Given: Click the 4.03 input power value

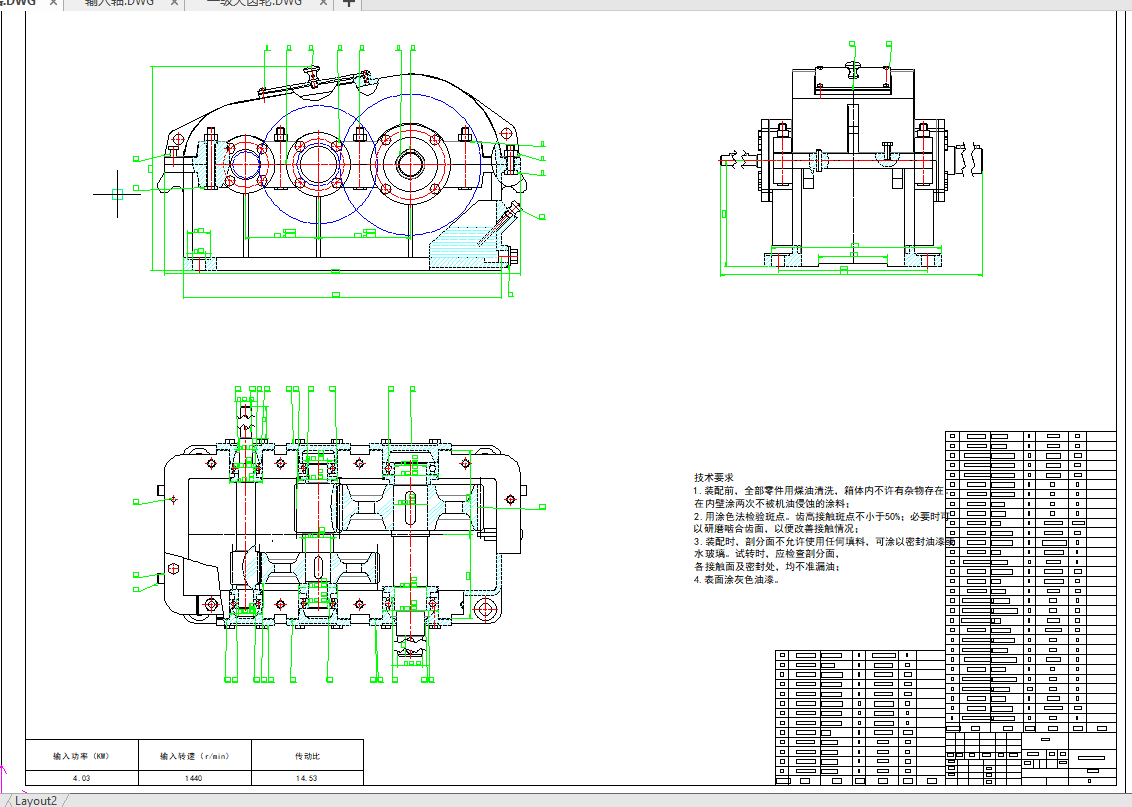Looking at the screenshot, I should coord(81,777).
